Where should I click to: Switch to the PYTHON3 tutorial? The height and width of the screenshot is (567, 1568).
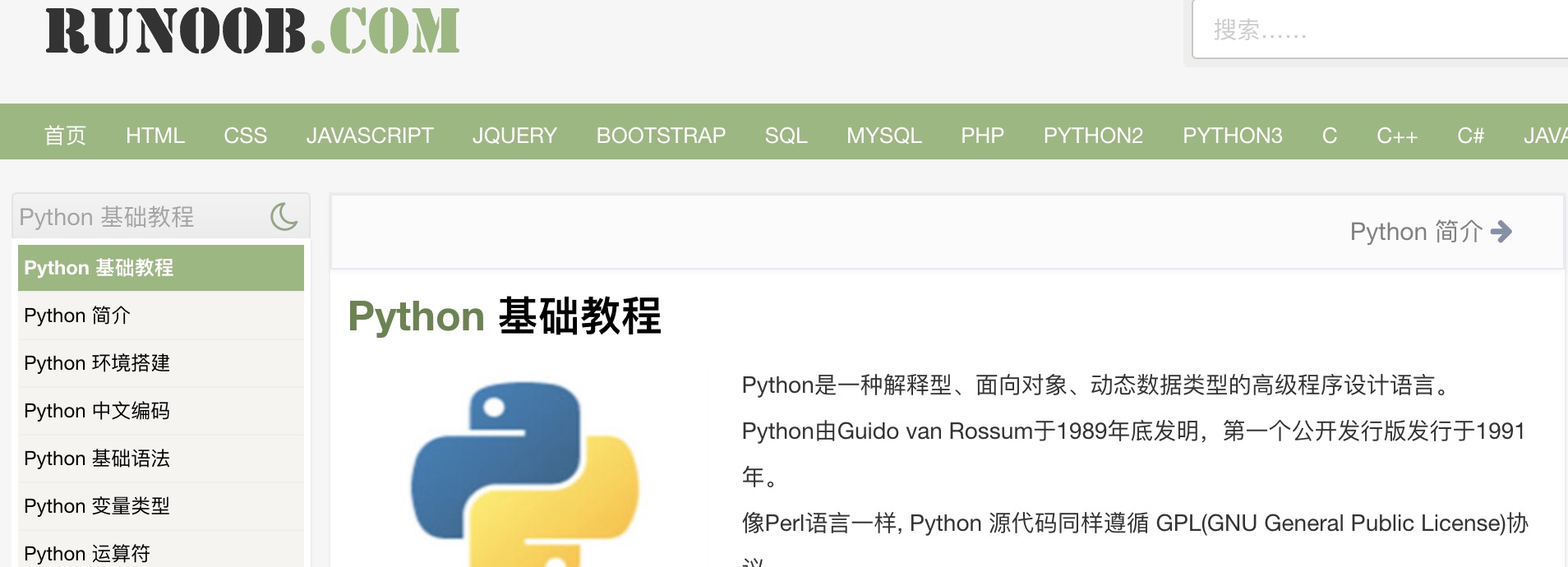pos(1232,136)
